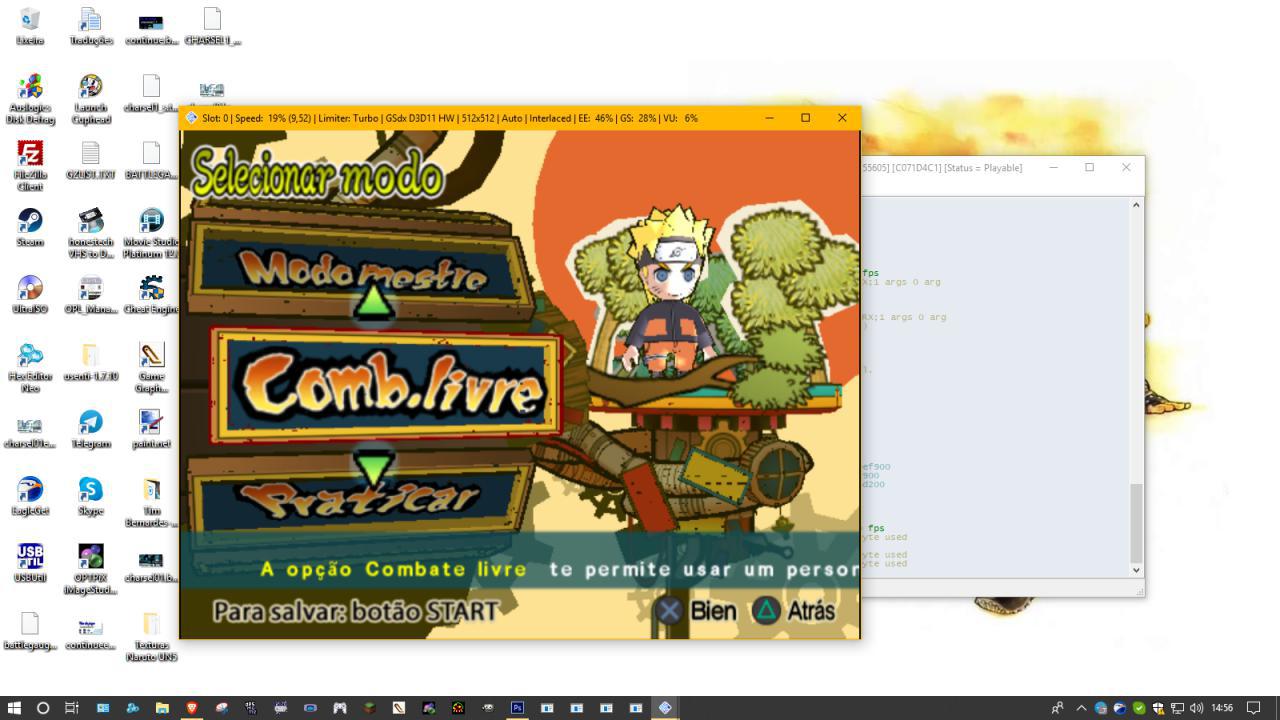
Task: Launch OPTPiX iMageStudio shortcut
Action: tap(91, 568)
